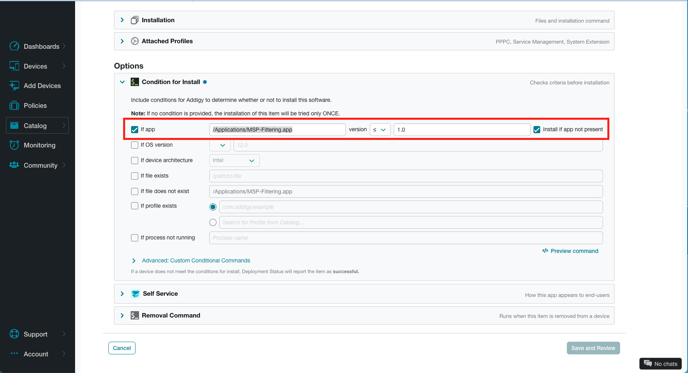Screen dimensions: 688x373
Task: Expand the Self Service section chevron
Action: coord(122,294)
